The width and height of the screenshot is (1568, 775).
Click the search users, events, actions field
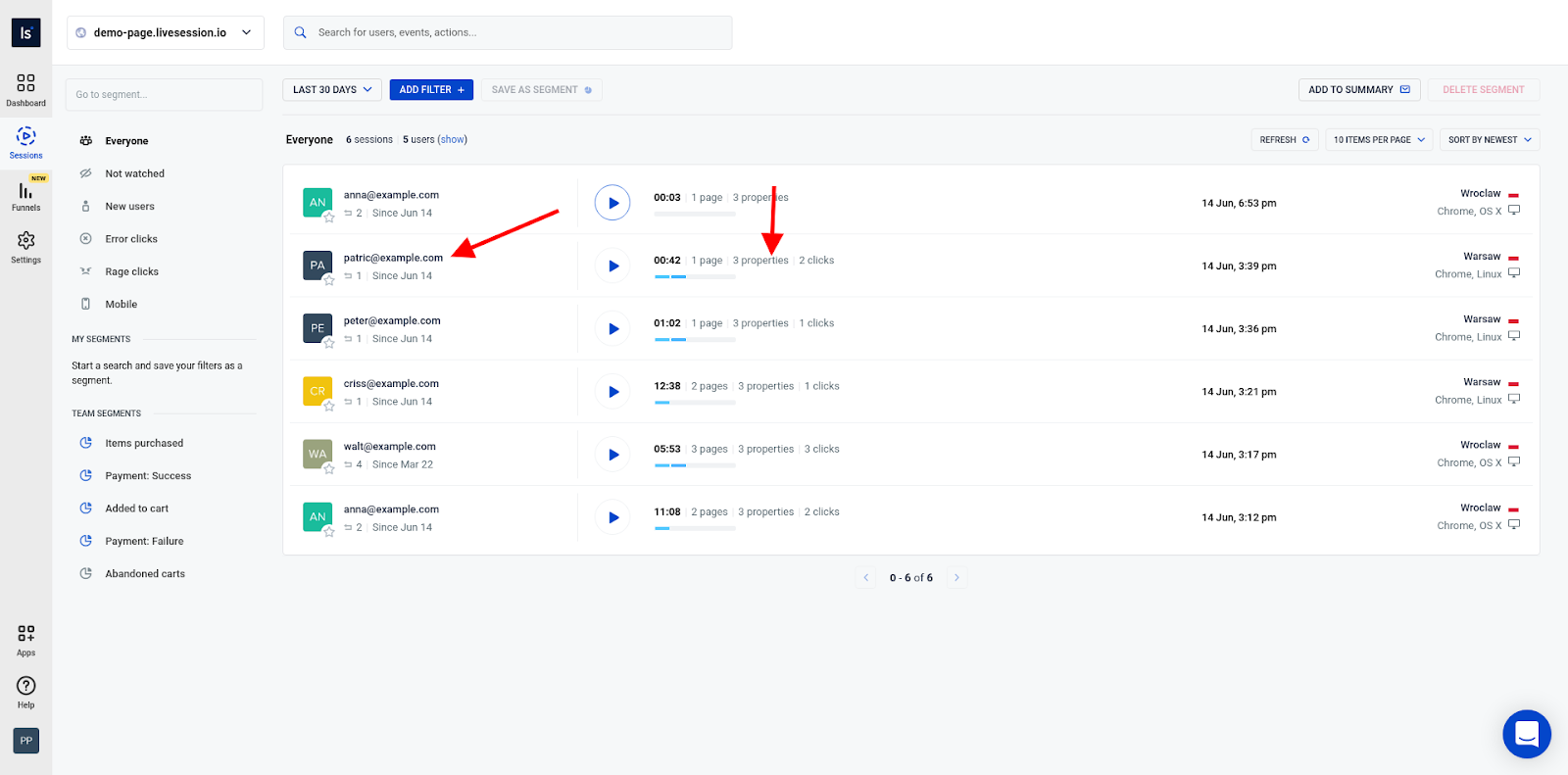[508, 32]
